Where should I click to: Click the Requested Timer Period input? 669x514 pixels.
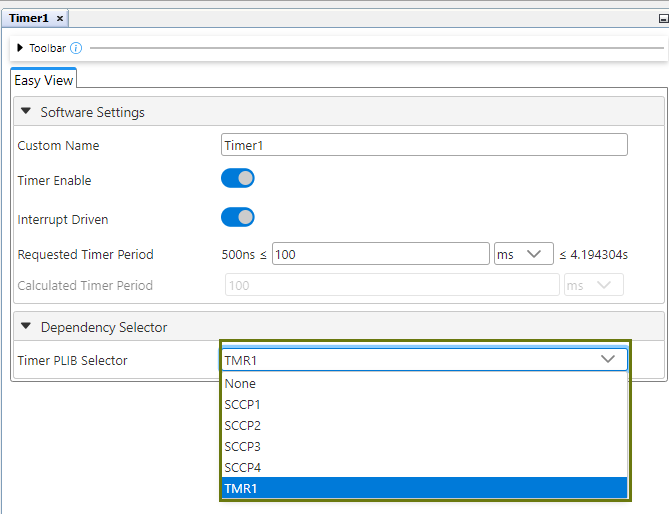tap(381, 254)
